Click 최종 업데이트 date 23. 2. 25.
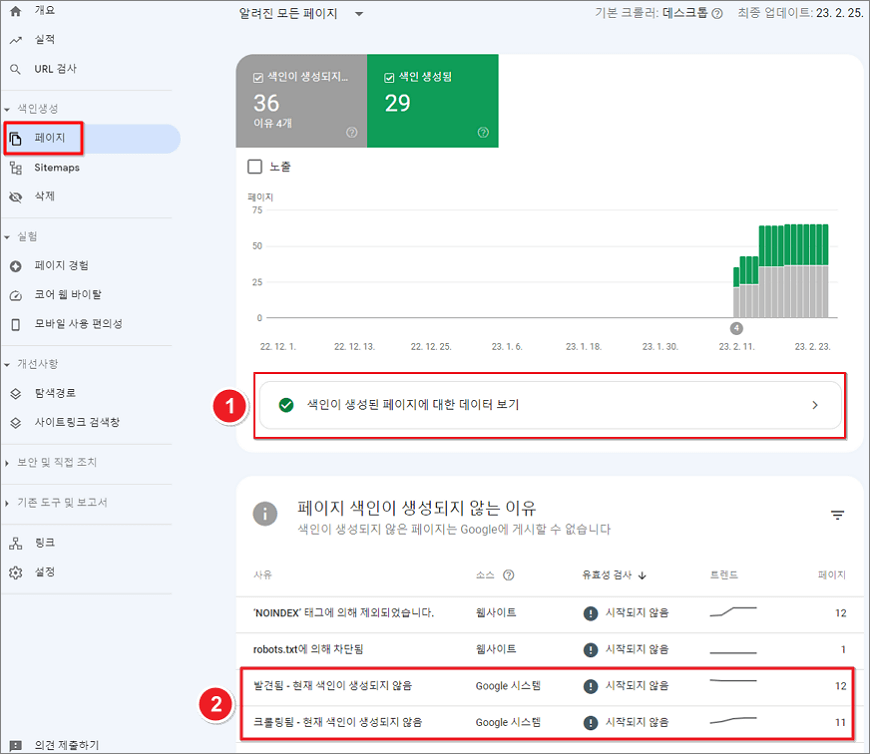Screen dimensions: 870x754 tap(839, 13)
